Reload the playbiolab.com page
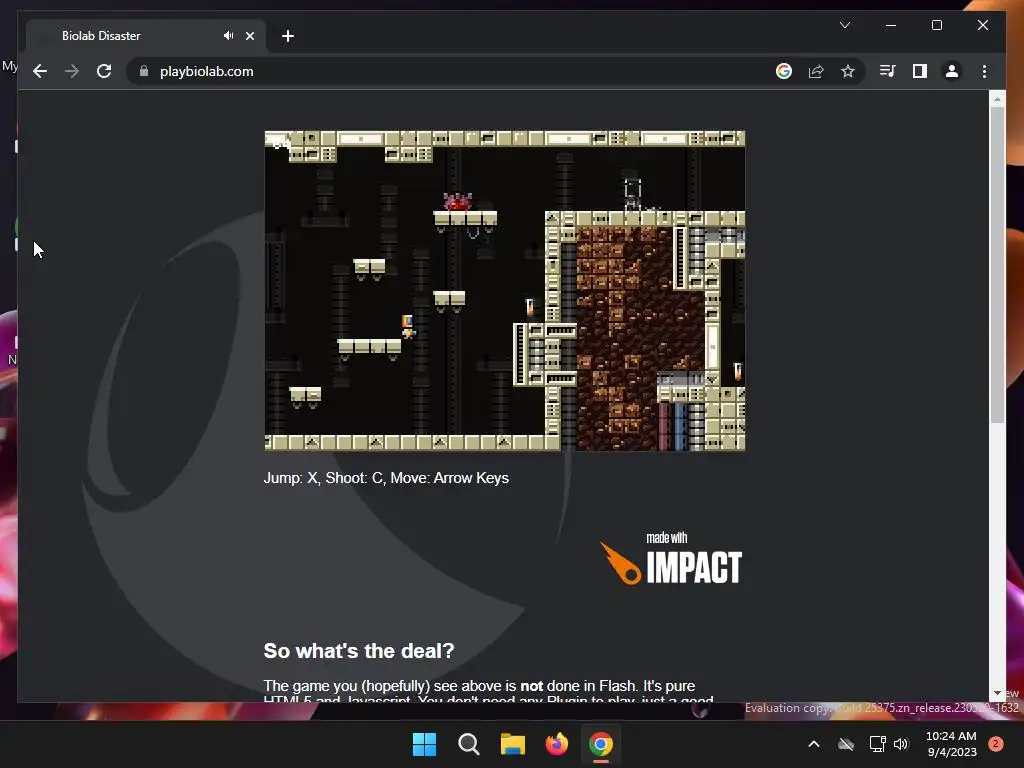The width and height of the screenshot is (1024, 768). [104, 71]
